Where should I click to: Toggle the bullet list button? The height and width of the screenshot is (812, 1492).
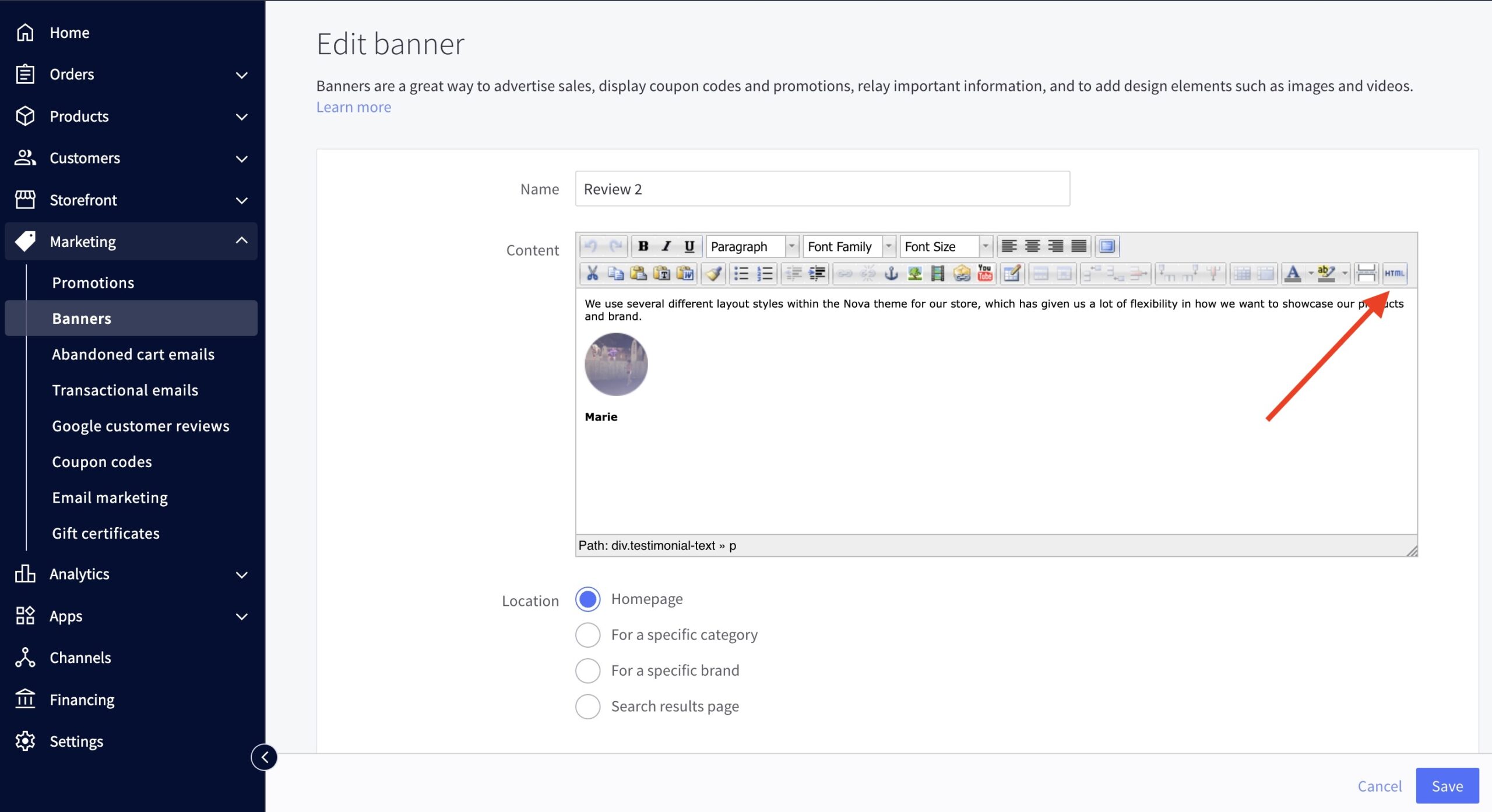pyautogui.click(x=741, y=273)
